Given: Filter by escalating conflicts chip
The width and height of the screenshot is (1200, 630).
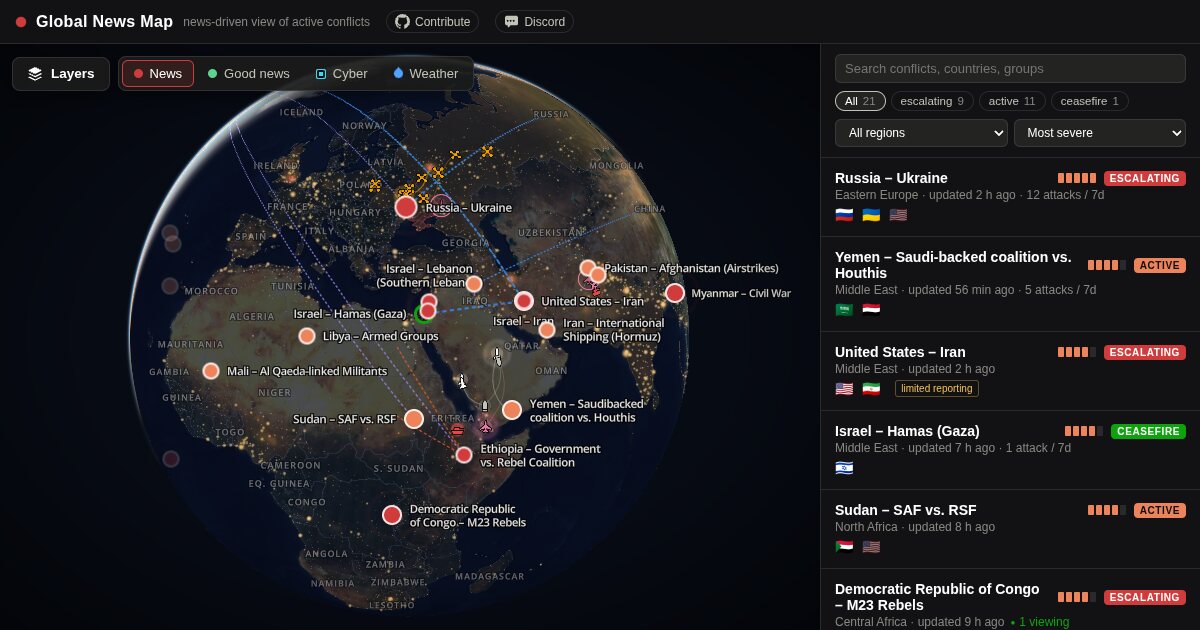Looking at the screenshot, I should point(932,101).
